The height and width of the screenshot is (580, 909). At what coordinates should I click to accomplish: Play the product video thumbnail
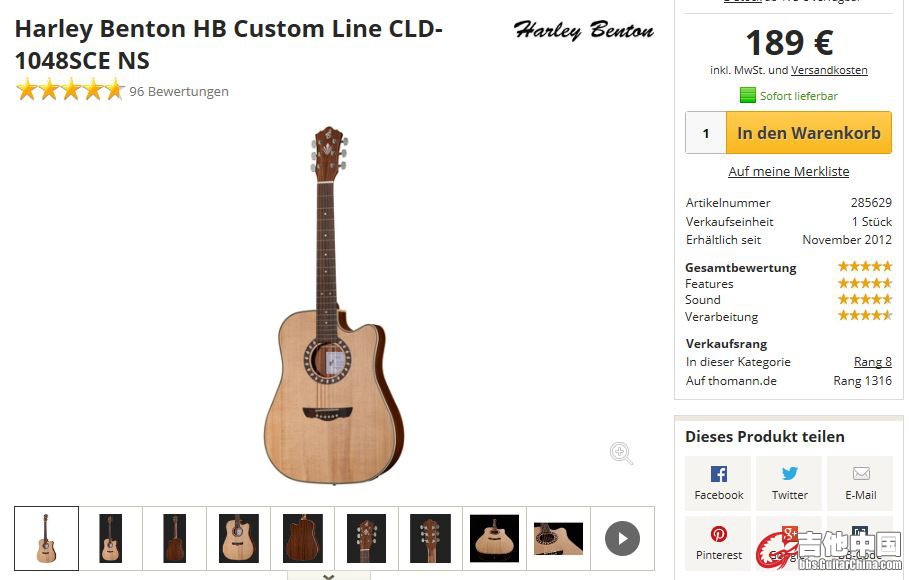622,539
